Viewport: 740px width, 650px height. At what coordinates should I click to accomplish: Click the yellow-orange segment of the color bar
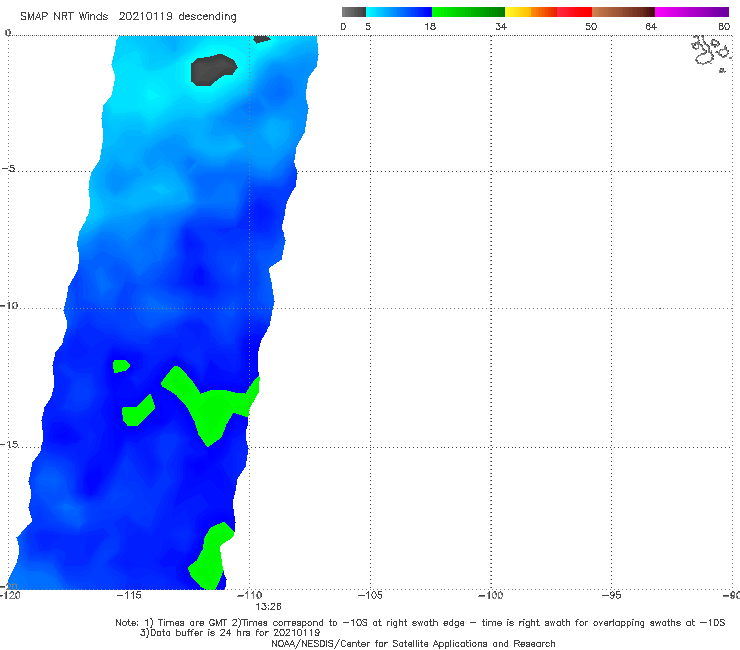[x=530, y=12]
